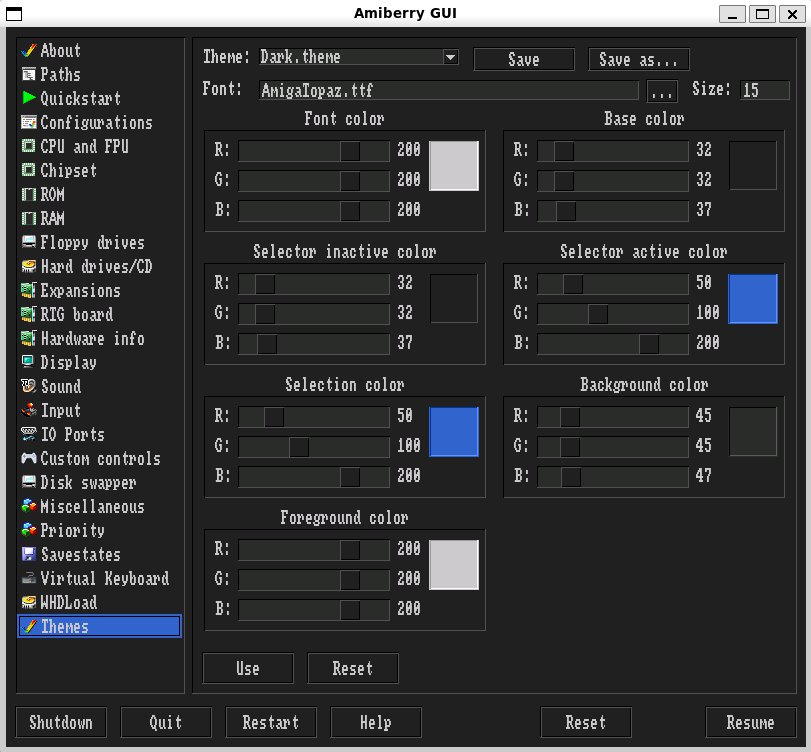Click the green Quickstart arrow icon
The image size is (811, 752).
point(29,98)
